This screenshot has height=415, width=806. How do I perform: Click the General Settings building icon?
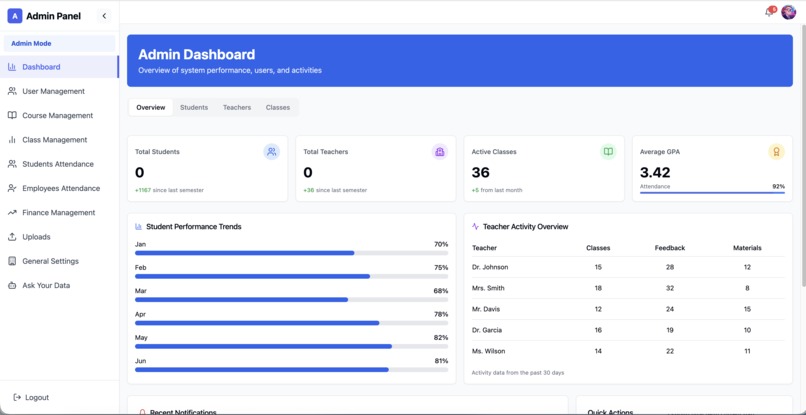pyautogui.click(x=12, y=261)
